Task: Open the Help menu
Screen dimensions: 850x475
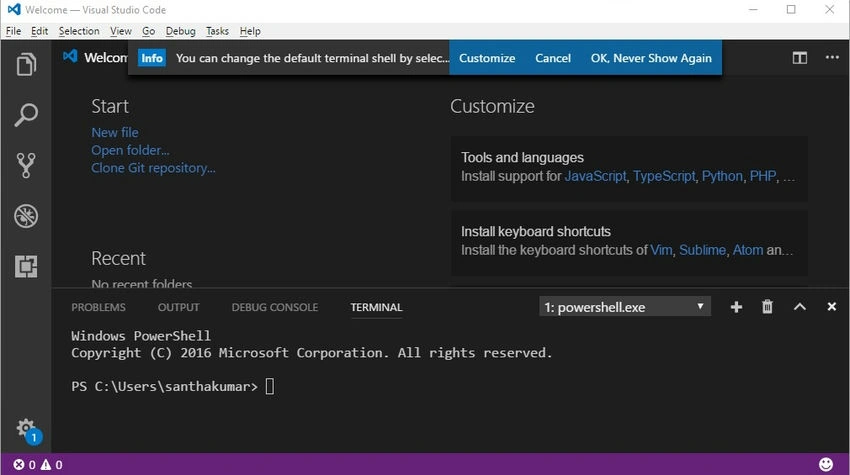Action: [250, 31]
